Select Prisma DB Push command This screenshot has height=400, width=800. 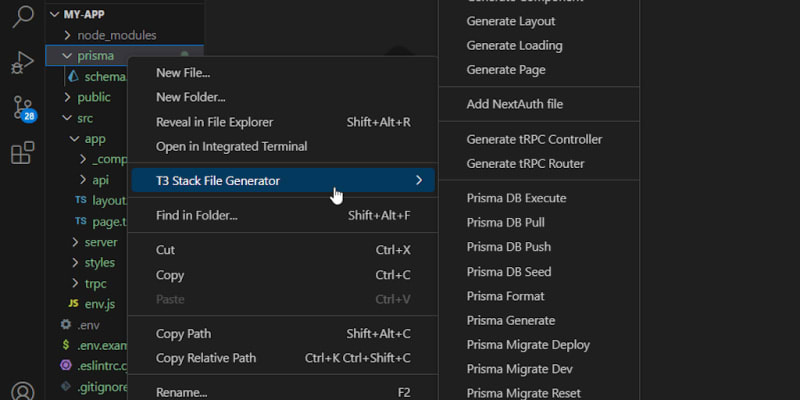point(508,247)
